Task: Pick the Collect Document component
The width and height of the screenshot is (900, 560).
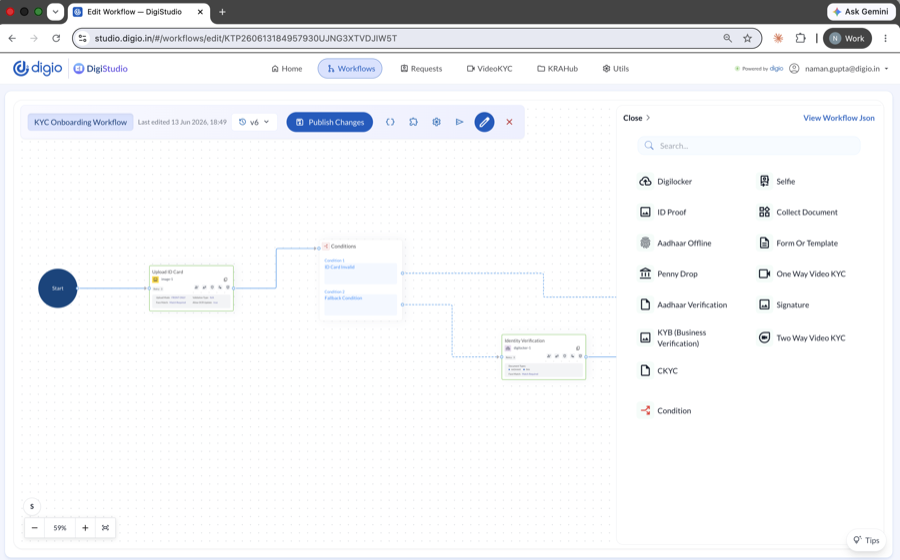Action: point(798,212)
